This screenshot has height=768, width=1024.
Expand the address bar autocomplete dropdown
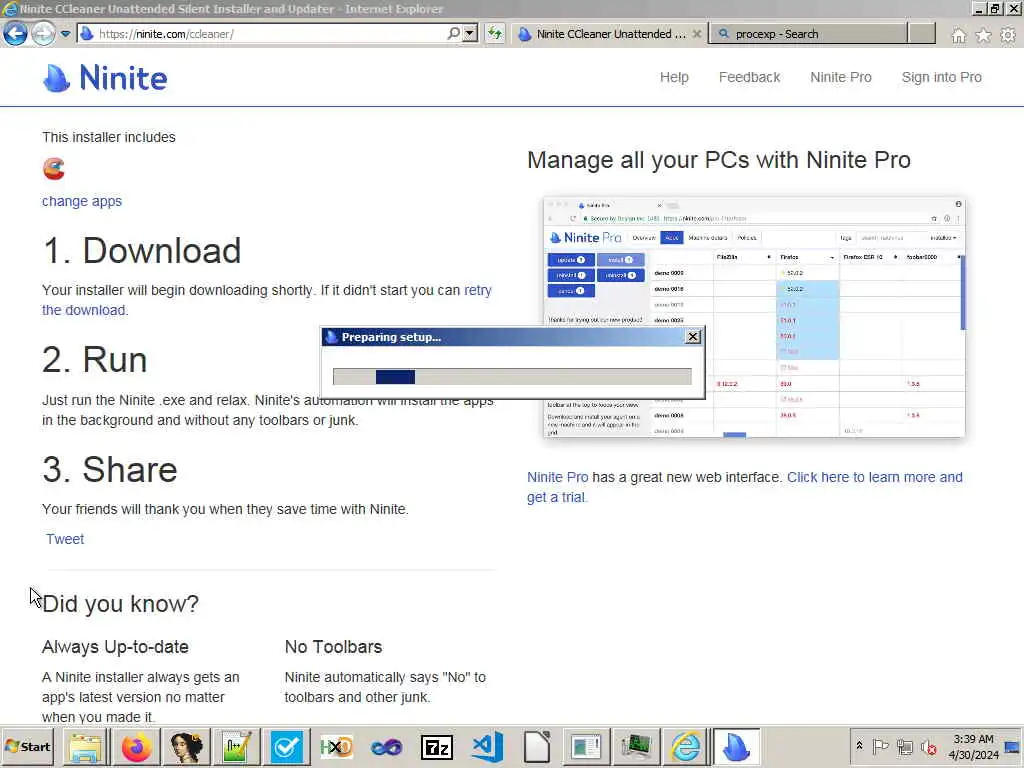tap(470, 33)
